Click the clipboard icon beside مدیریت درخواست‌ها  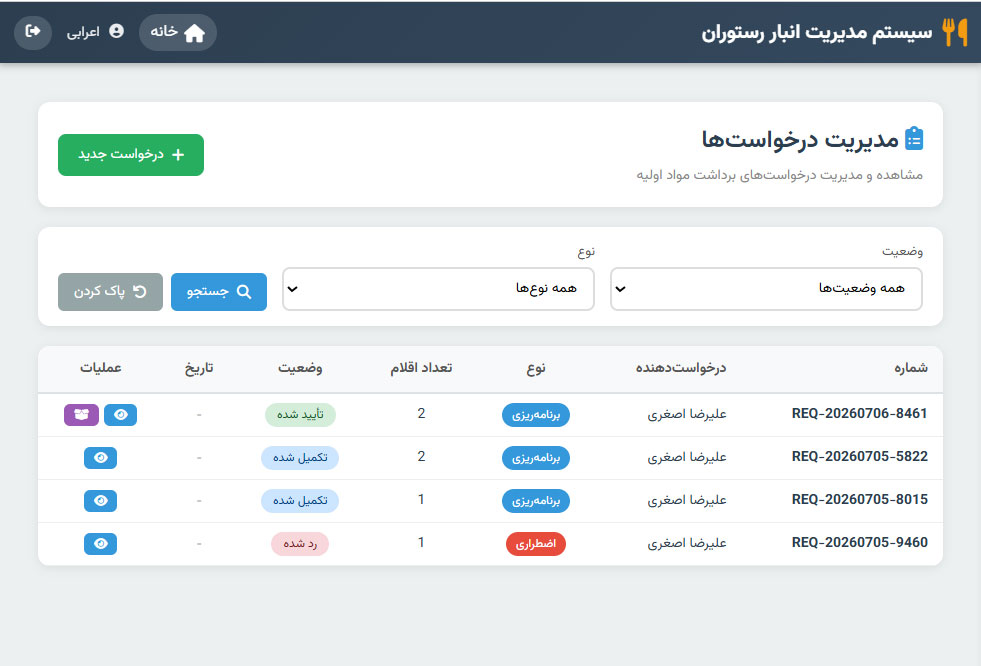coord(914,139)
